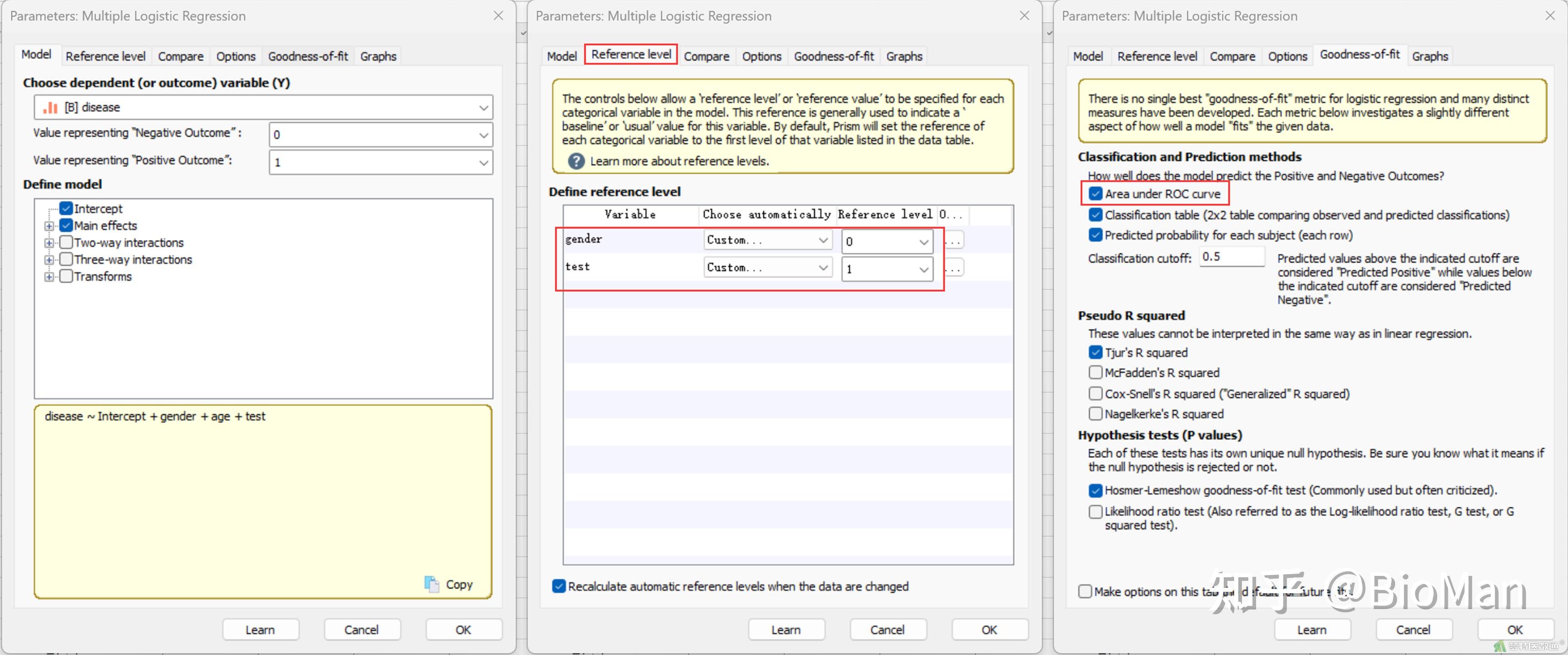
Task: Open Graphs tab in right dialog
Action: pos(1429,56)
